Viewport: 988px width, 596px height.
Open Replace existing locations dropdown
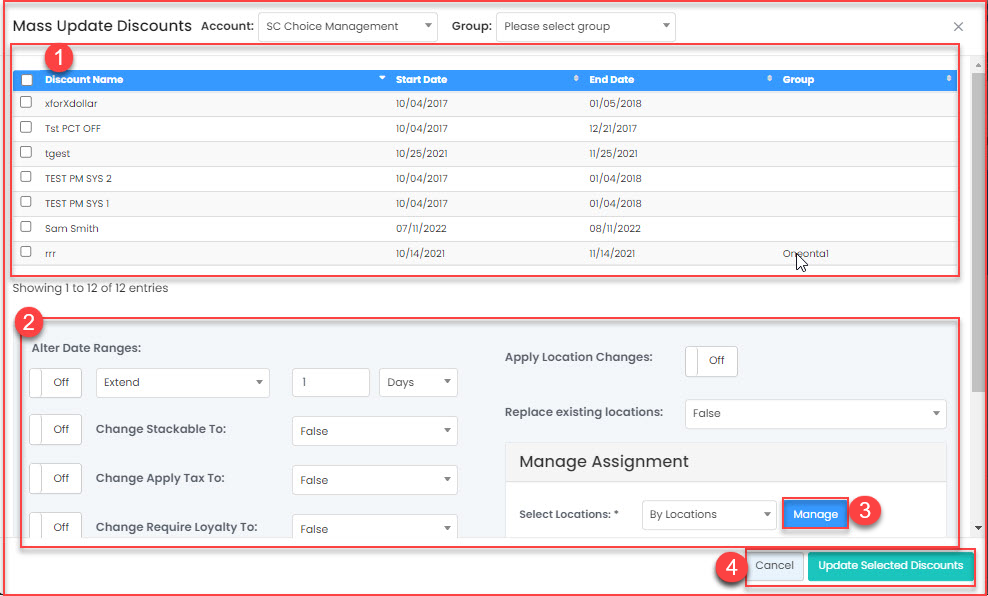click(x=816, y=413)
